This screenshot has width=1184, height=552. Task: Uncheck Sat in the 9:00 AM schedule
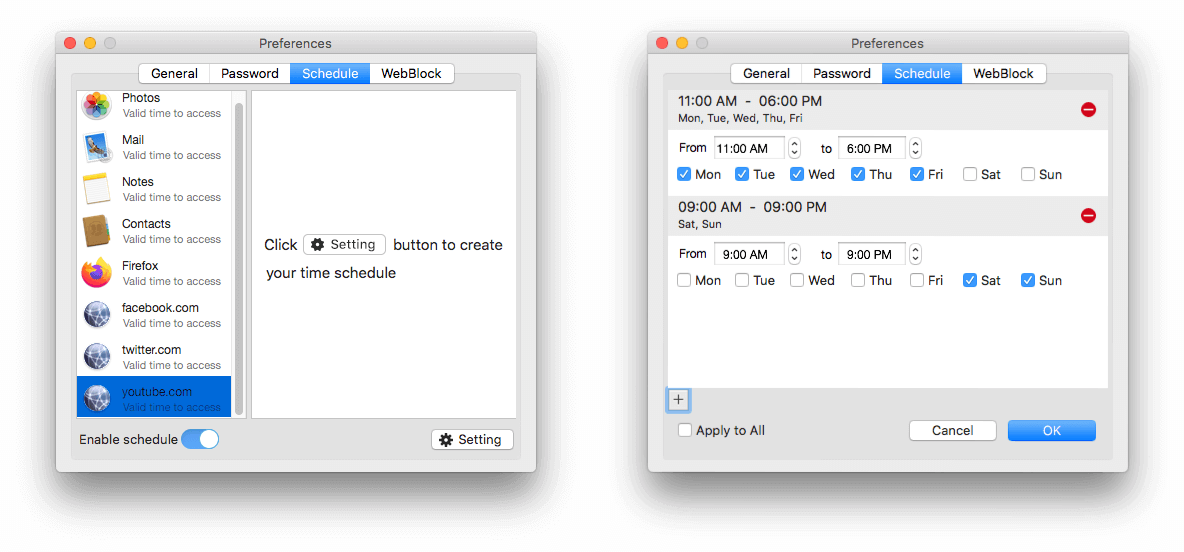970,280
